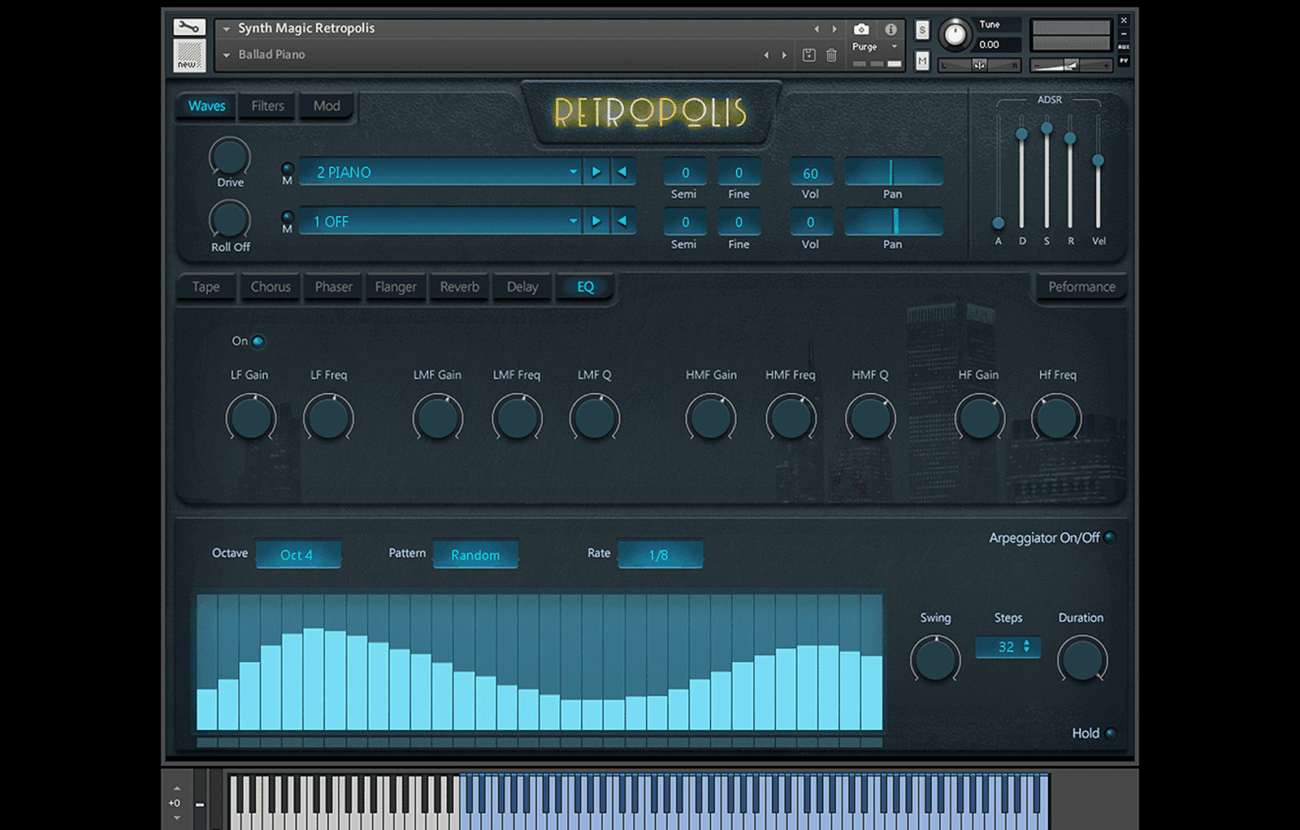Screen dimensions: 1300x830
Task: Toggle the EQ On switch
Action: click(x=257, y=342)
